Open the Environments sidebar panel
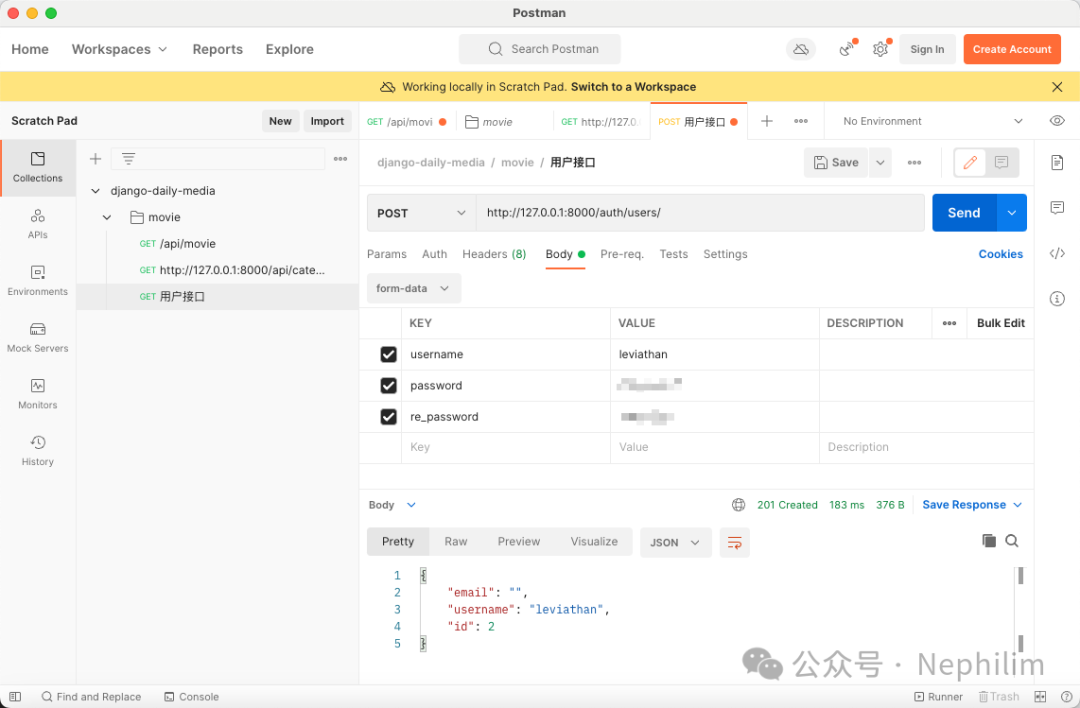This screenshot has width=1080, height=708. pos(38,280)
